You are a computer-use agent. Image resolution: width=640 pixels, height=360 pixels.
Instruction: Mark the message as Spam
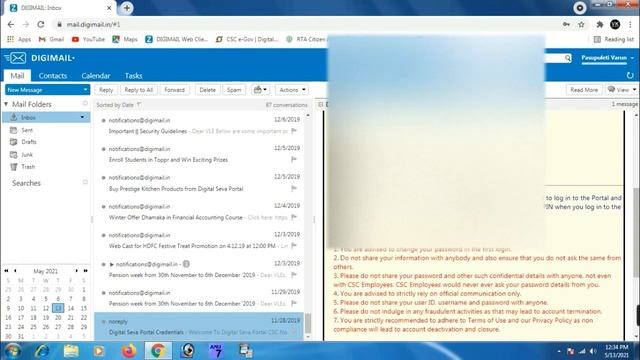pos(234,90)
